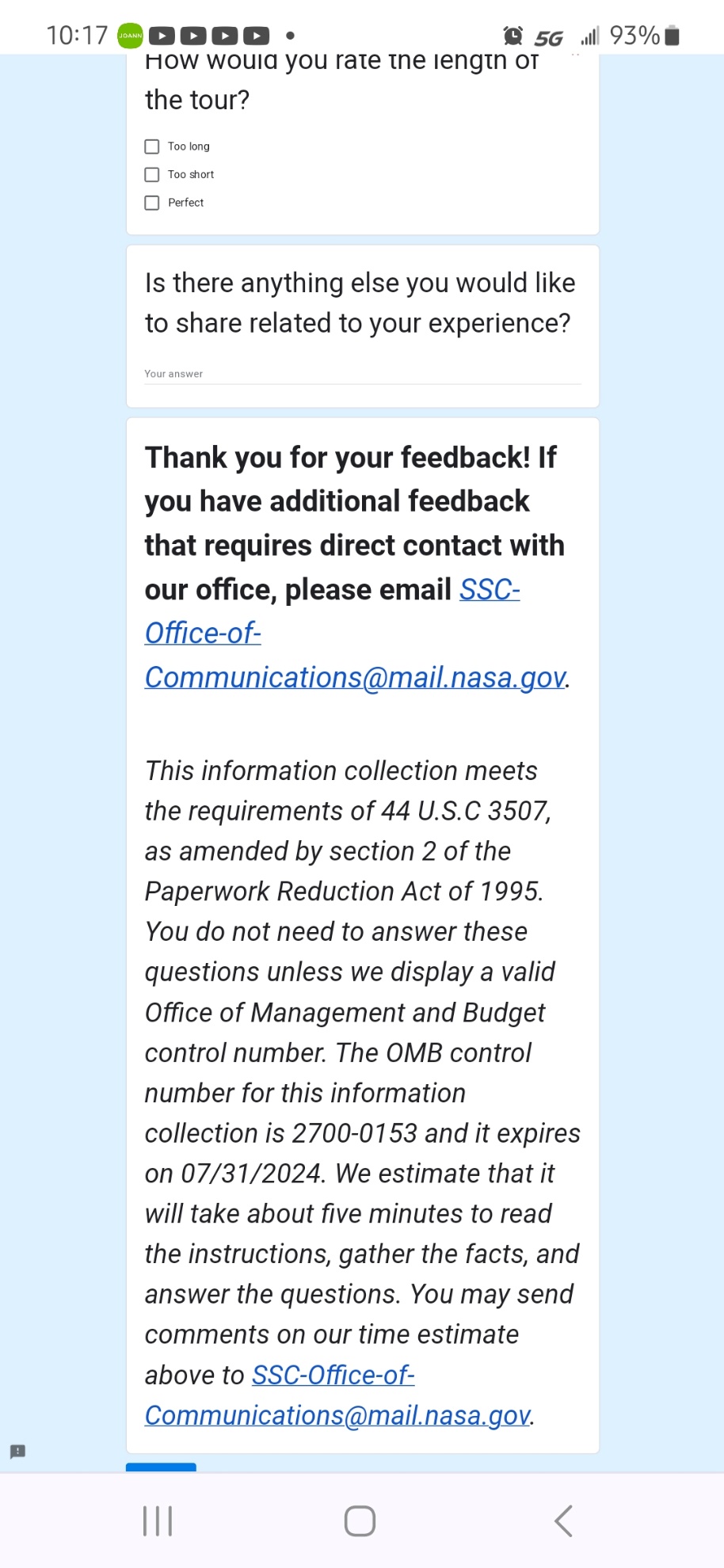Open the report a problem feedback icon
The width and height of the screenshot is (724, 1568).
point(17,1452)
